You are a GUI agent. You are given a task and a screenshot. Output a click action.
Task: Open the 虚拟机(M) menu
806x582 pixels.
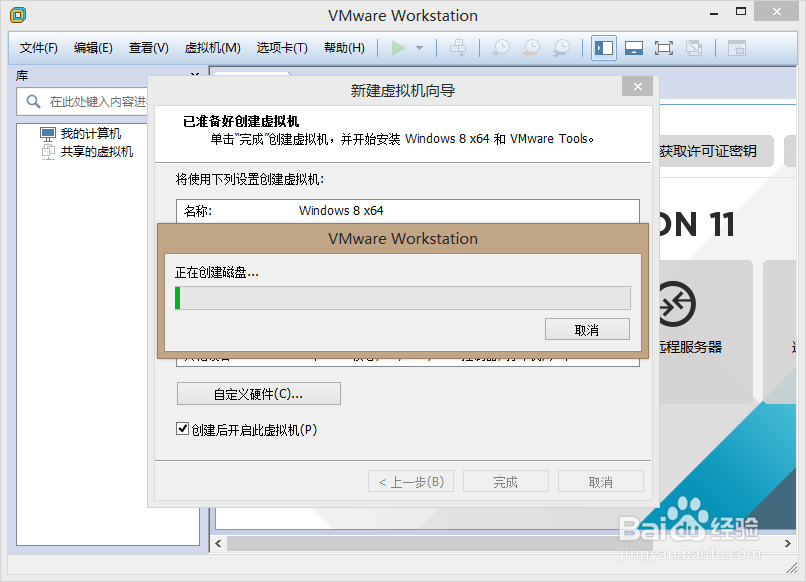(x=212, y=48)
